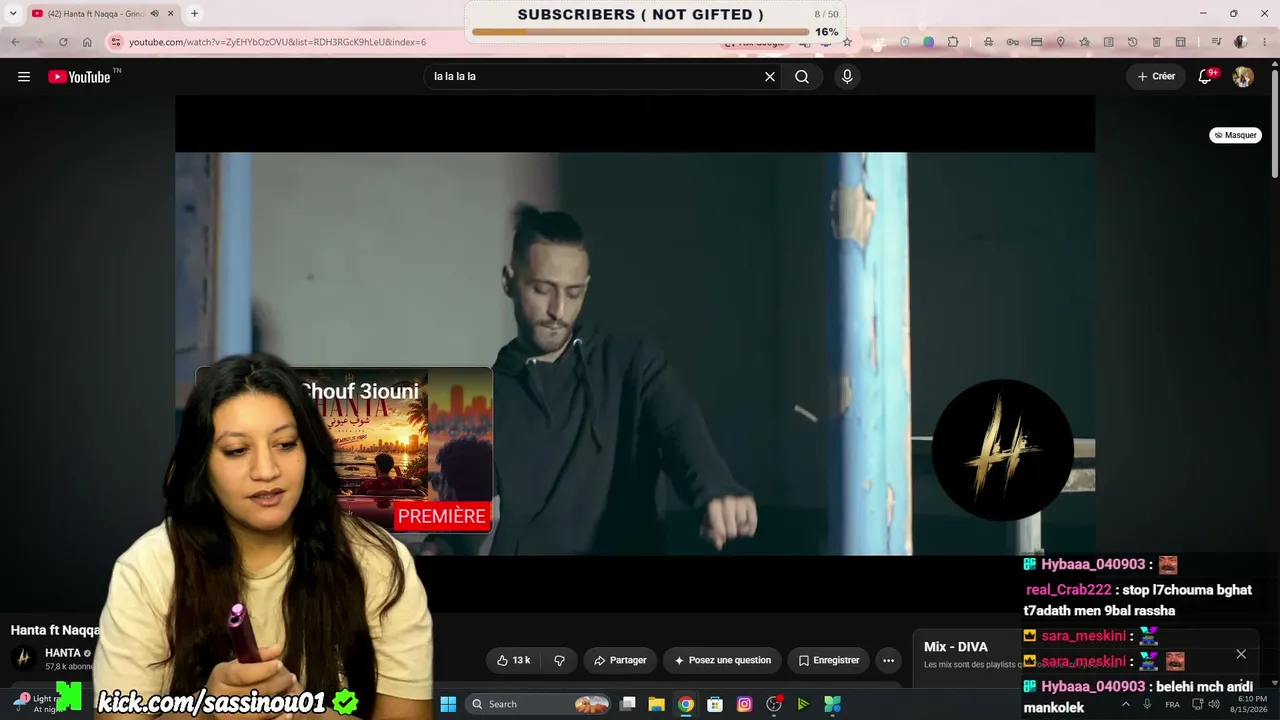Open Instagram from the taskbar
This screenshot has width=1280, height=720.
coord(744,704)
